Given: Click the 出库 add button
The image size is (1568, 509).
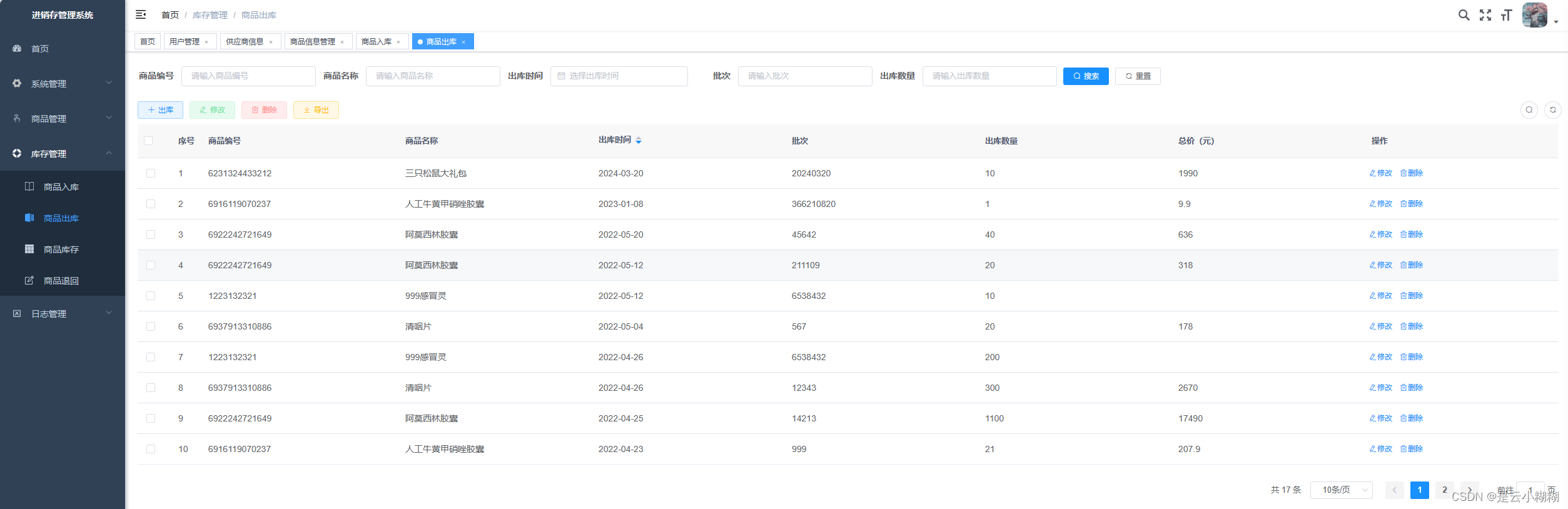Looking at the screenshot, I should (x=160, y=110).
